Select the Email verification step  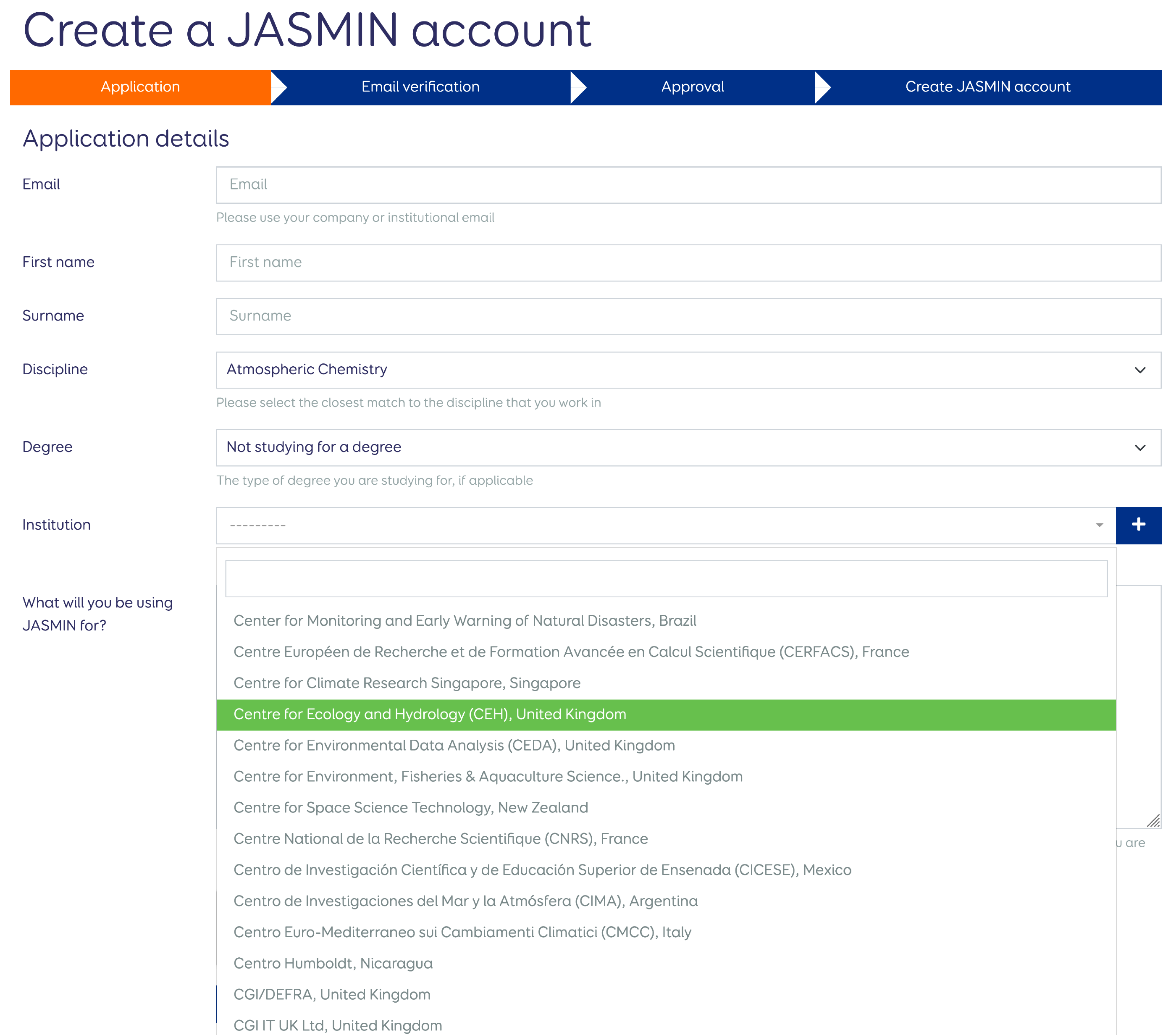pyautogui.click(x=420, y=87)
